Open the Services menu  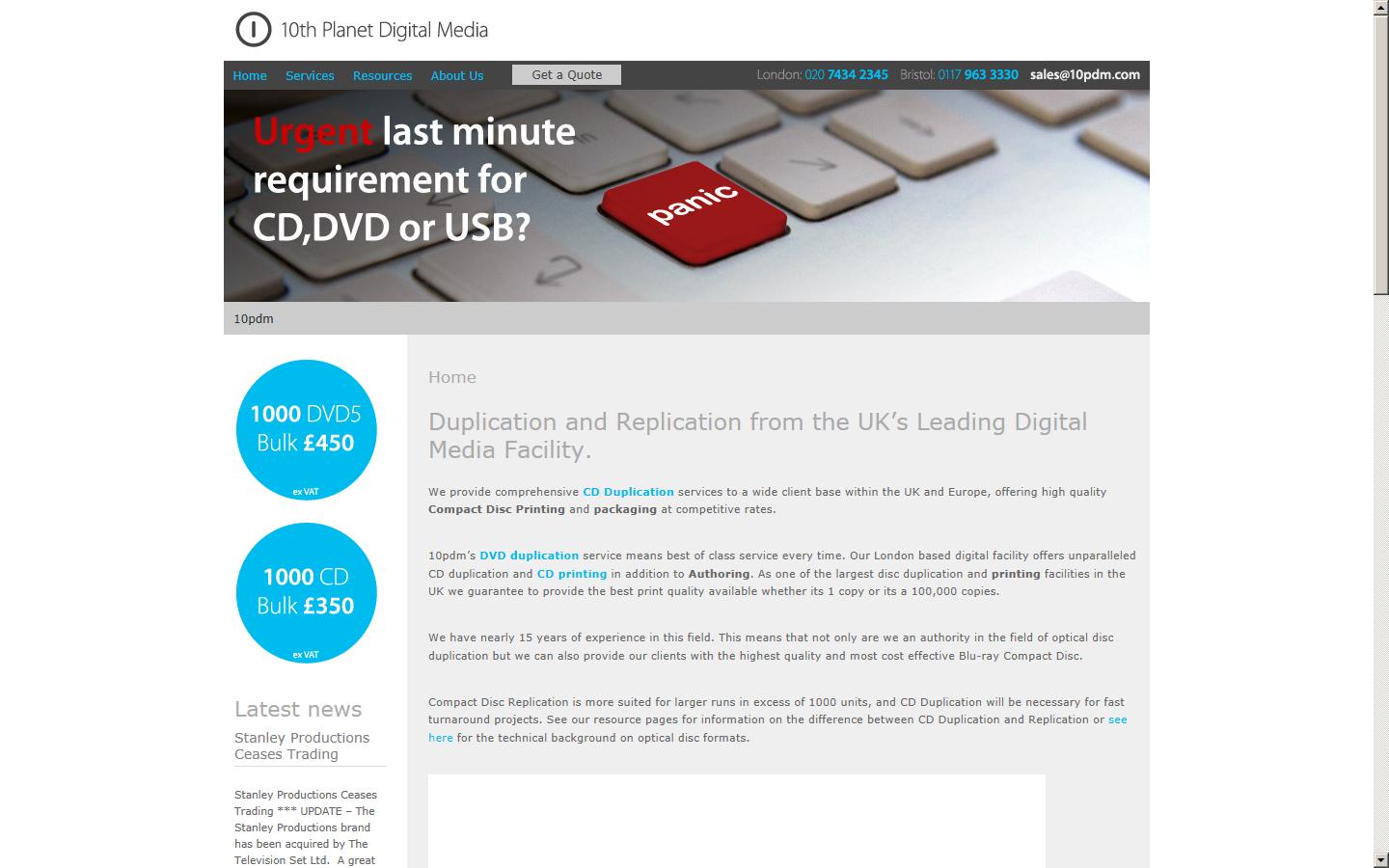[310, 75]
